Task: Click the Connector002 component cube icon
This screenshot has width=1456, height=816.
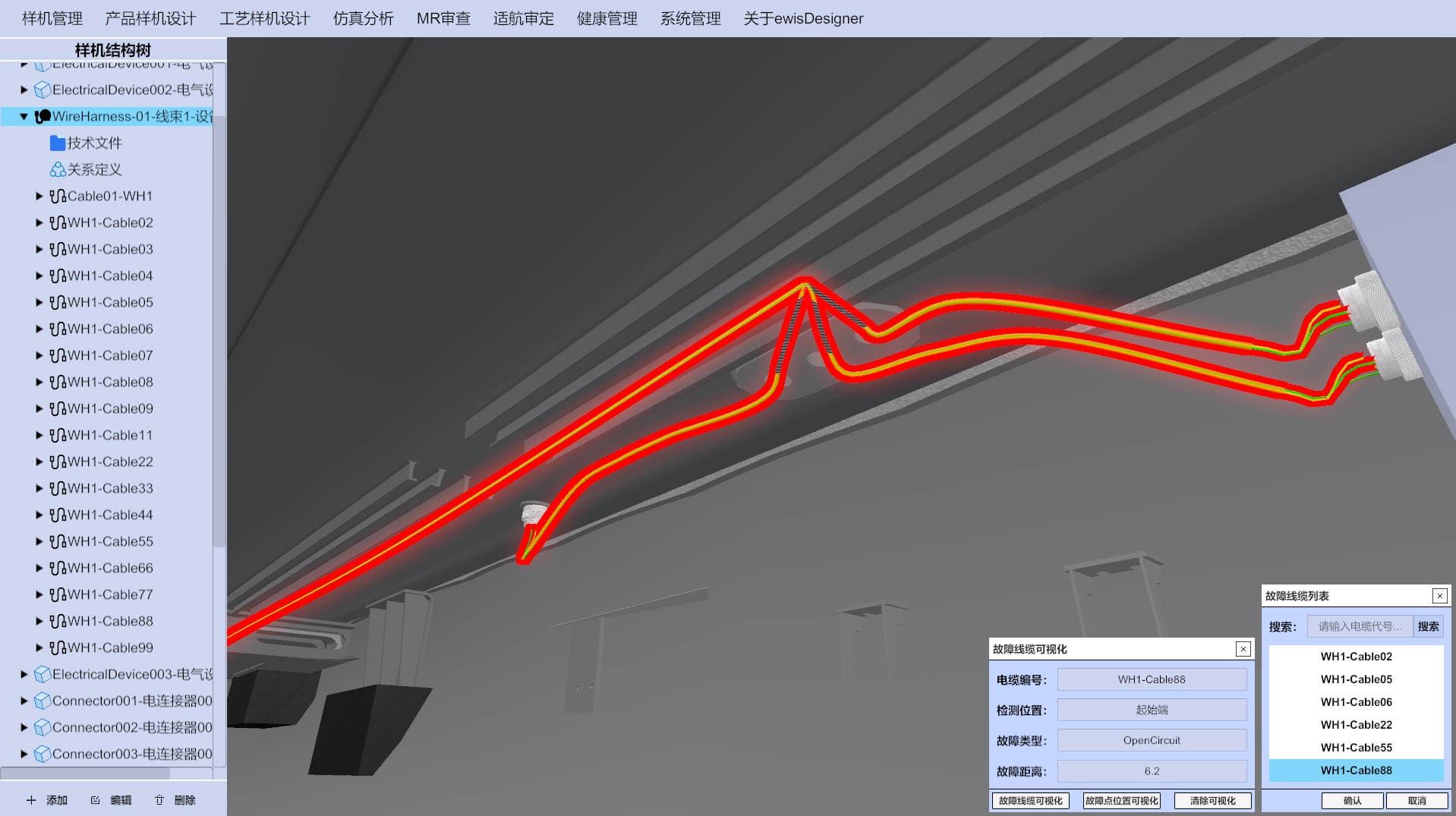Action: tap(43, 727)
